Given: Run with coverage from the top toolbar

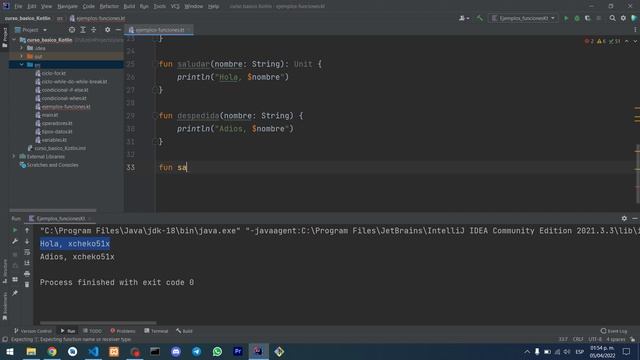Looking at the screenshot, I should click(x=587, y=18).
